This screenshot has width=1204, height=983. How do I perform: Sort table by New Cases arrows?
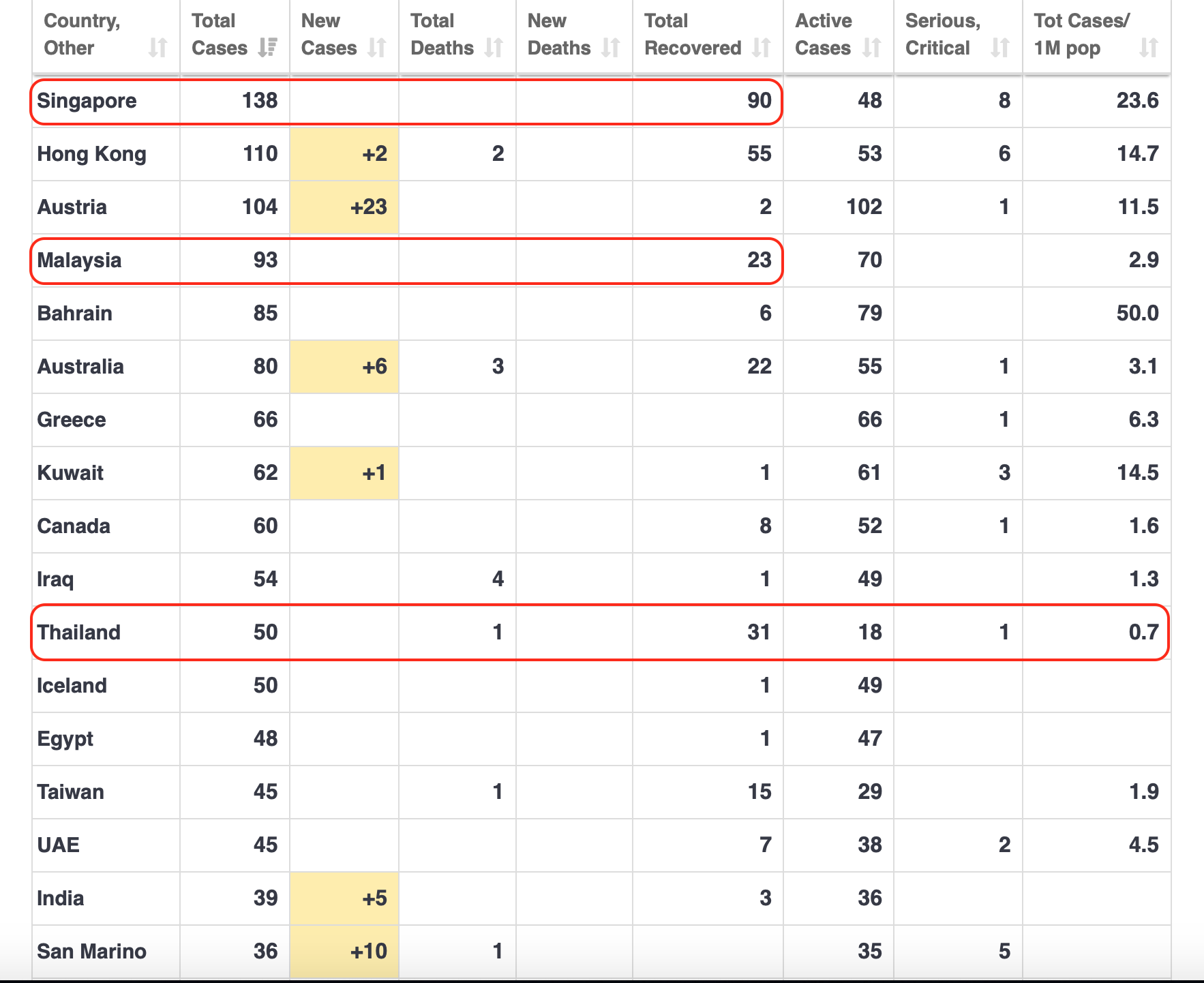[377, 48]
